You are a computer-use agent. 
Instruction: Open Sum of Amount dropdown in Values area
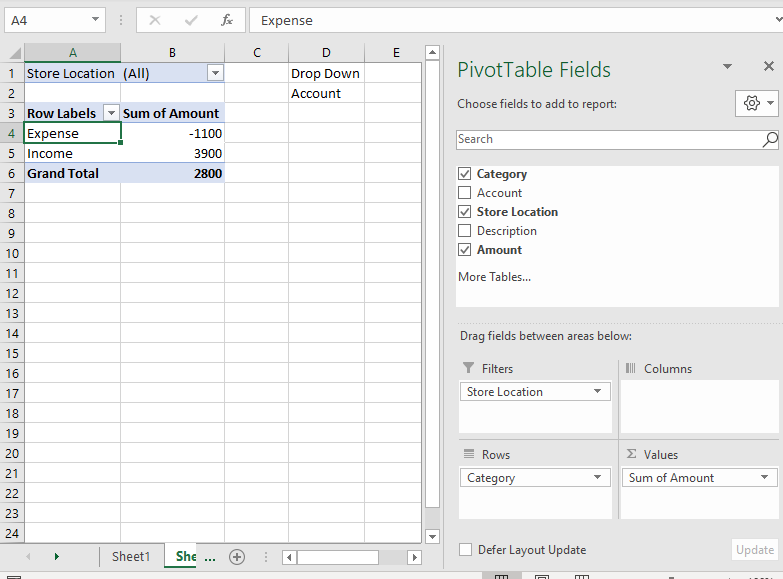click(764, 478)
